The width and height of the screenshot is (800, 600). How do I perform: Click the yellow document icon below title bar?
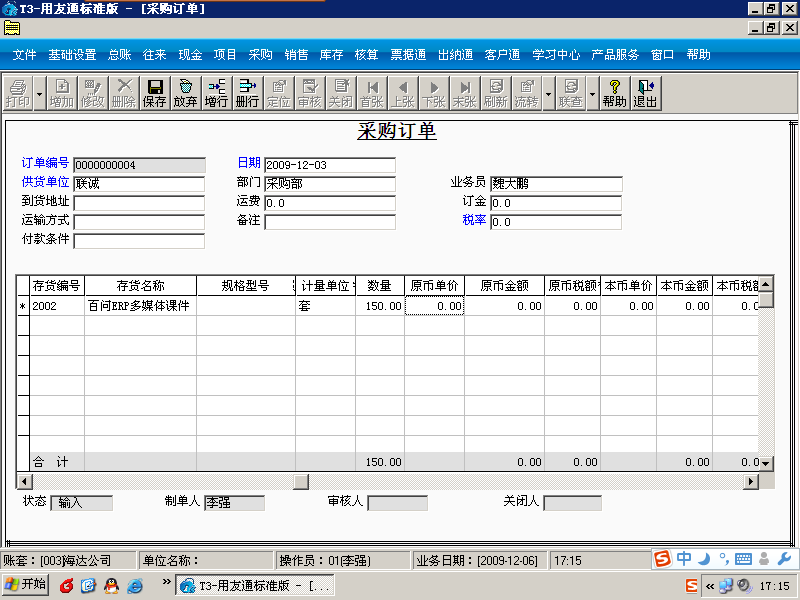(x=12, y=28)
